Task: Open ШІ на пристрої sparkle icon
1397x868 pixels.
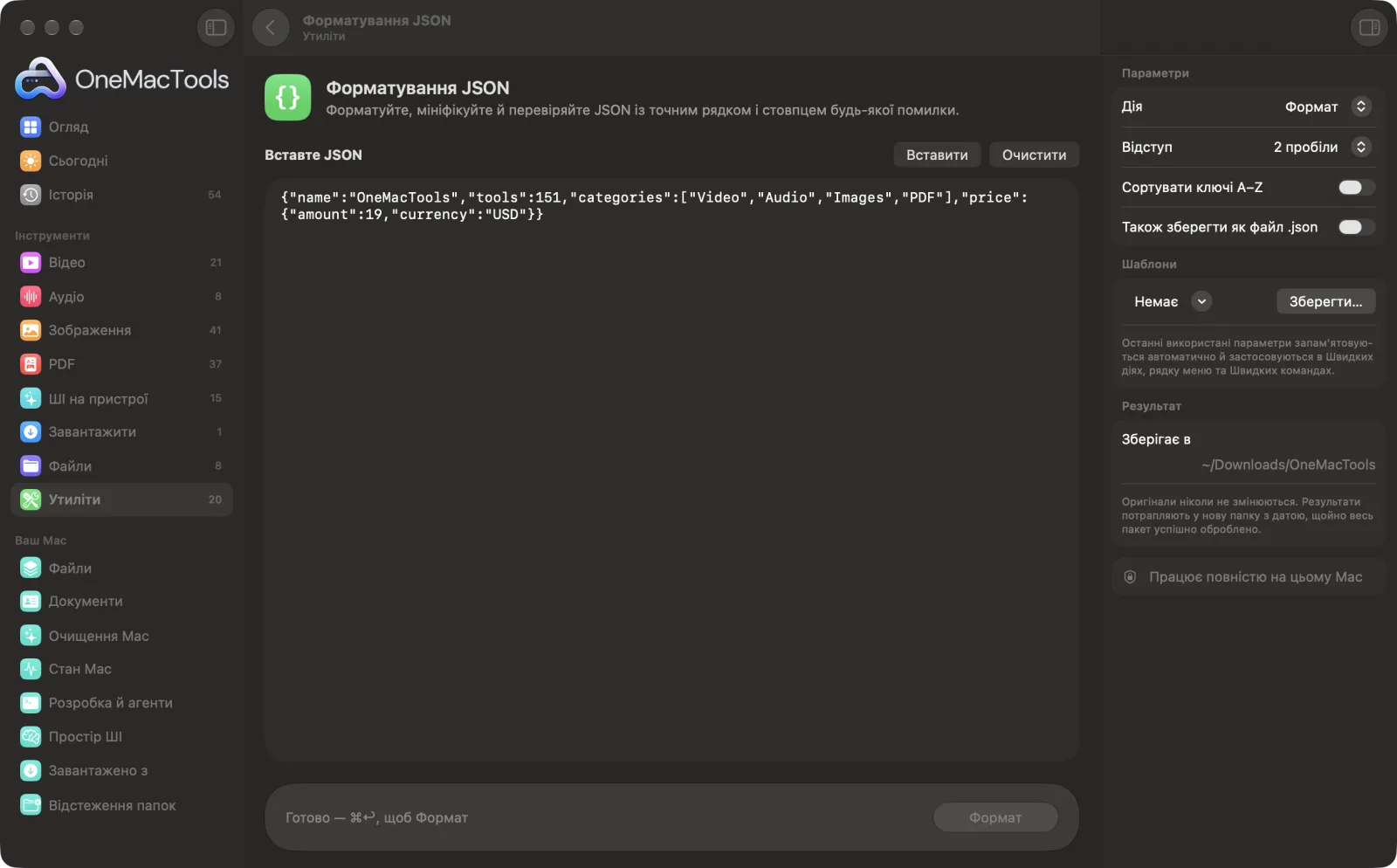Action: tap(31, 398)
